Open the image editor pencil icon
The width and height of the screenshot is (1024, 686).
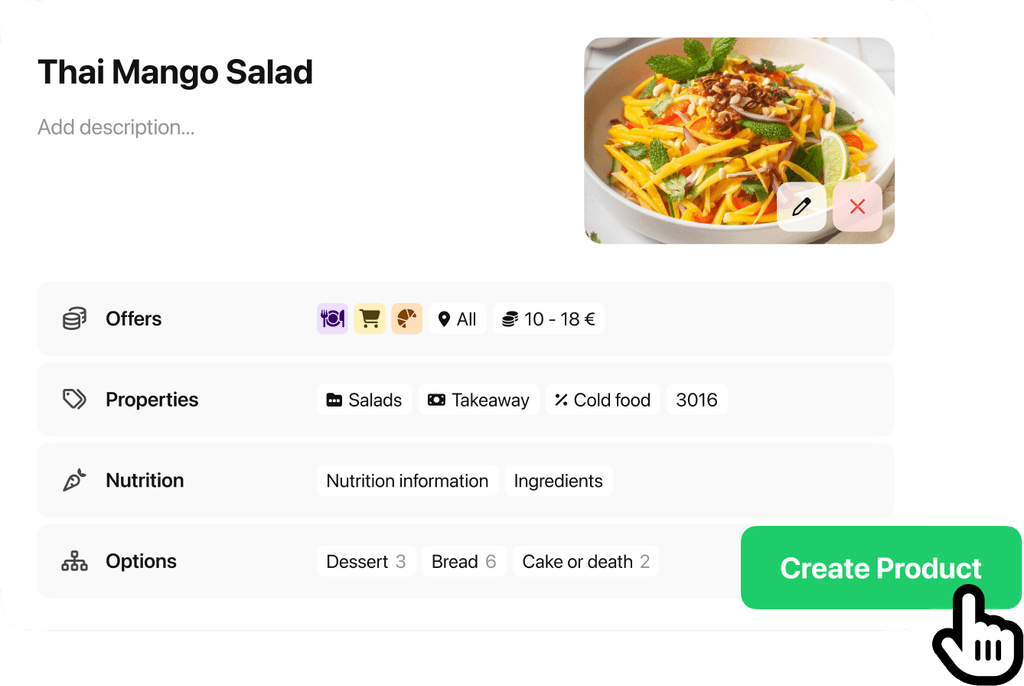point(800,207)
